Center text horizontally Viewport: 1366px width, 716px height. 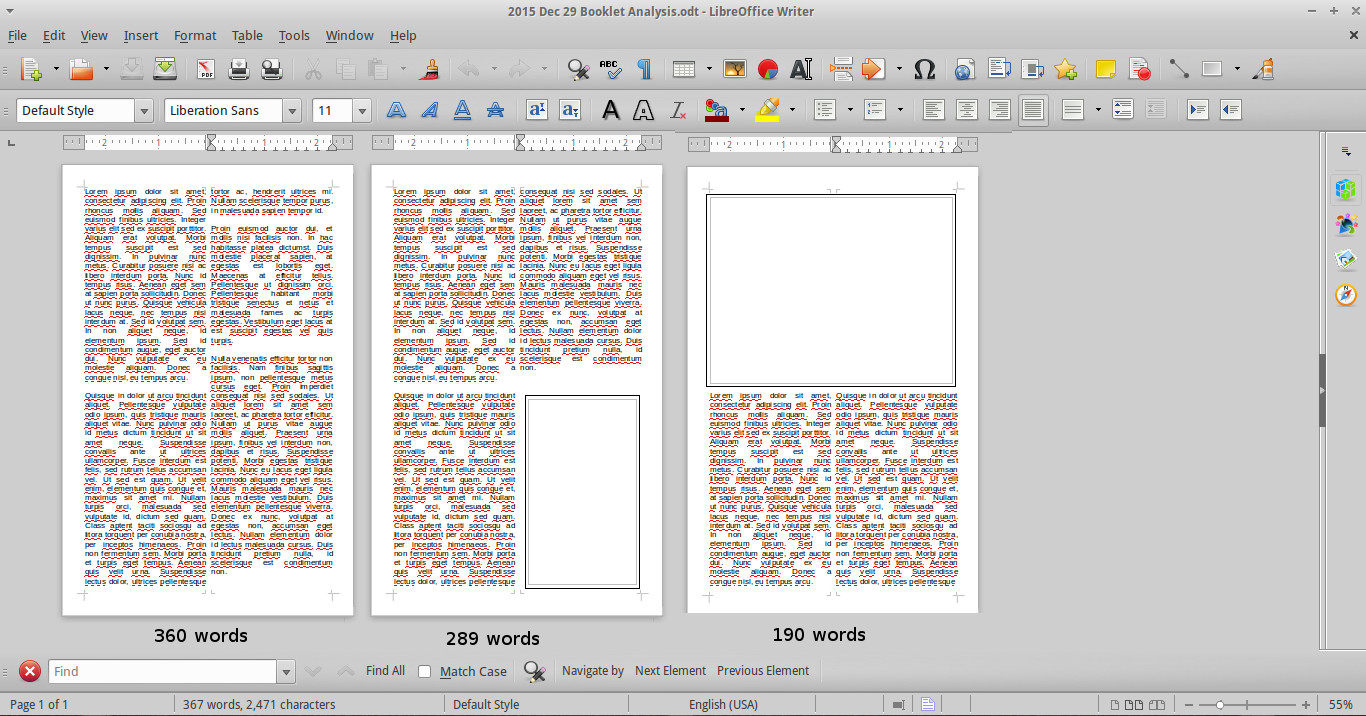coord(966,110)
